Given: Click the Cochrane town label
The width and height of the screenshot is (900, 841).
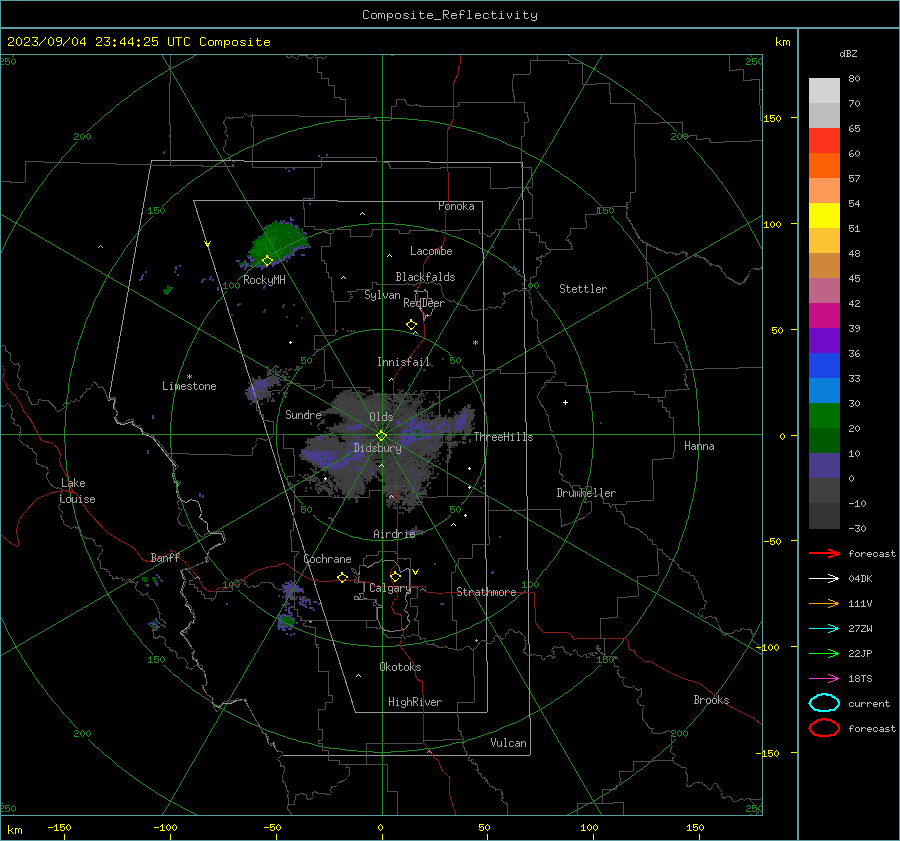Looking at the screenshot, I should 327,559.
